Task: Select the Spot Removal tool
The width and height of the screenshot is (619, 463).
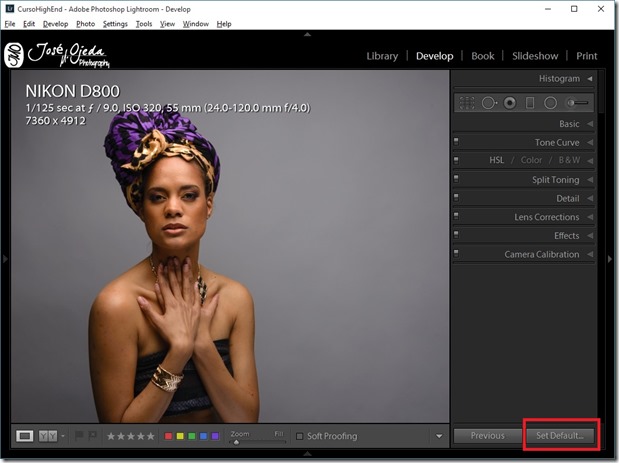Action: click(x=489, y=103)
